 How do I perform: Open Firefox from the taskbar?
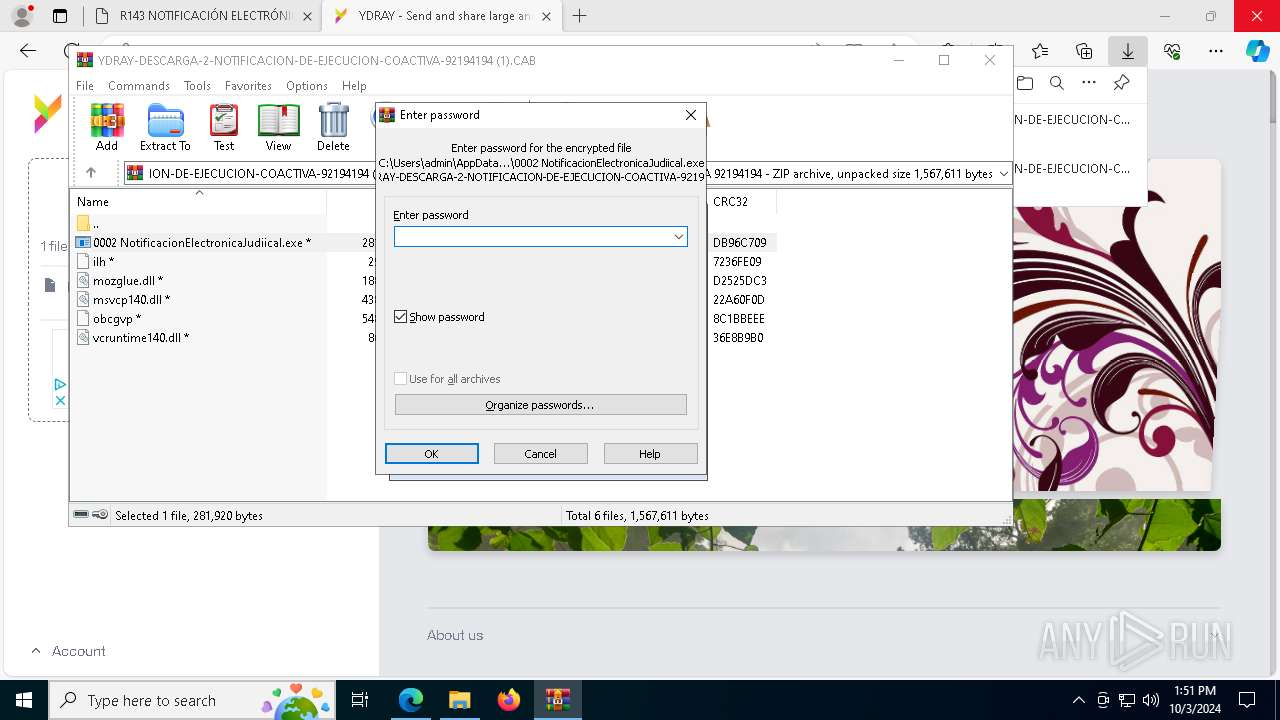click(508, 700)
